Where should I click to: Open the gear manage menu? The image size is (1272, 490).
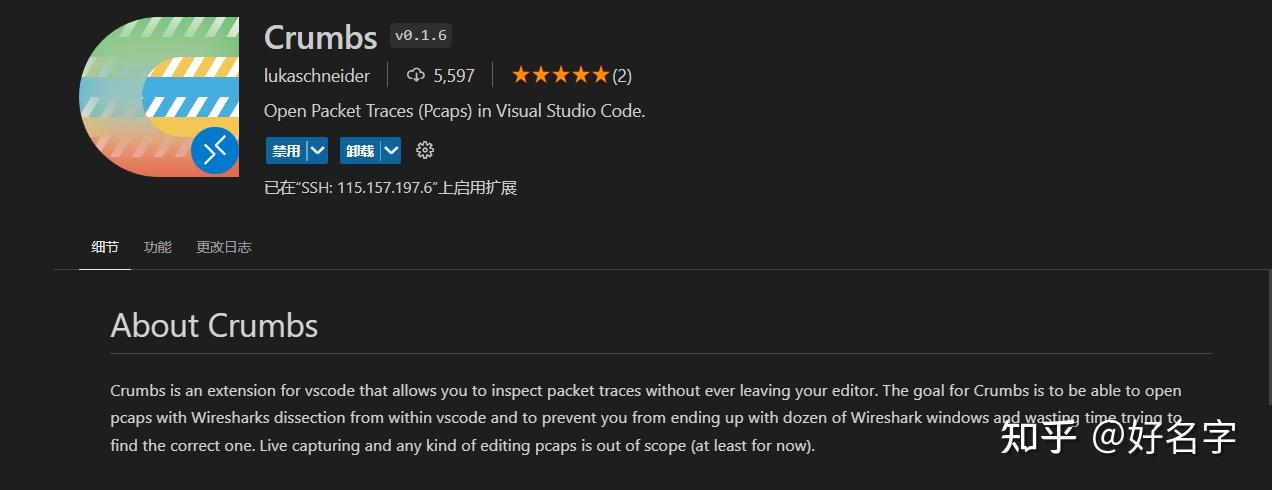point(425,150)
